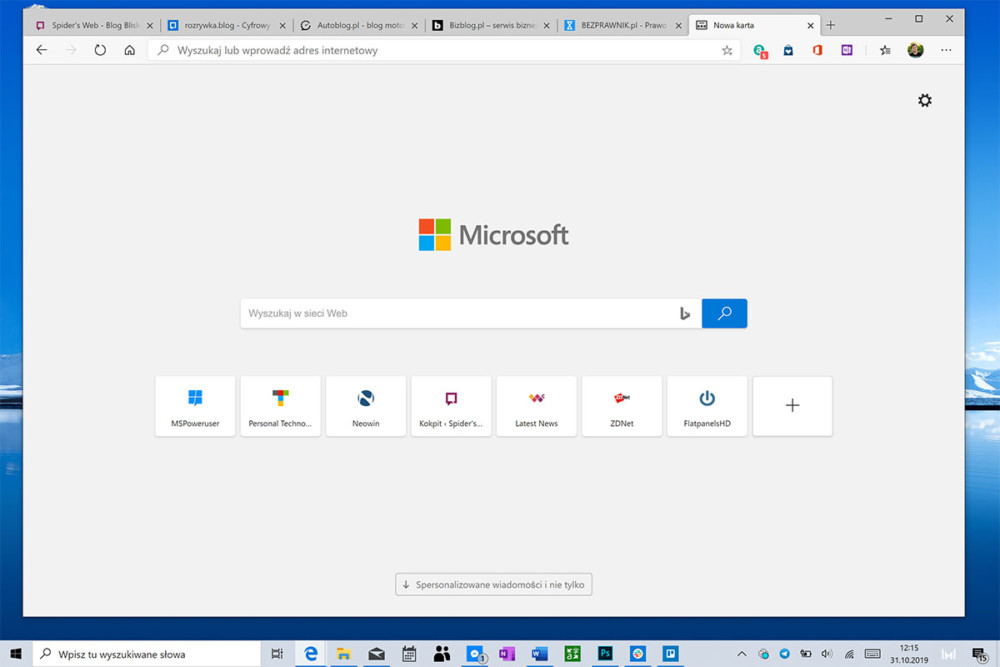Go back with the back arrow
Viewport: 1000px width, 667px height.
click(41, 50)
